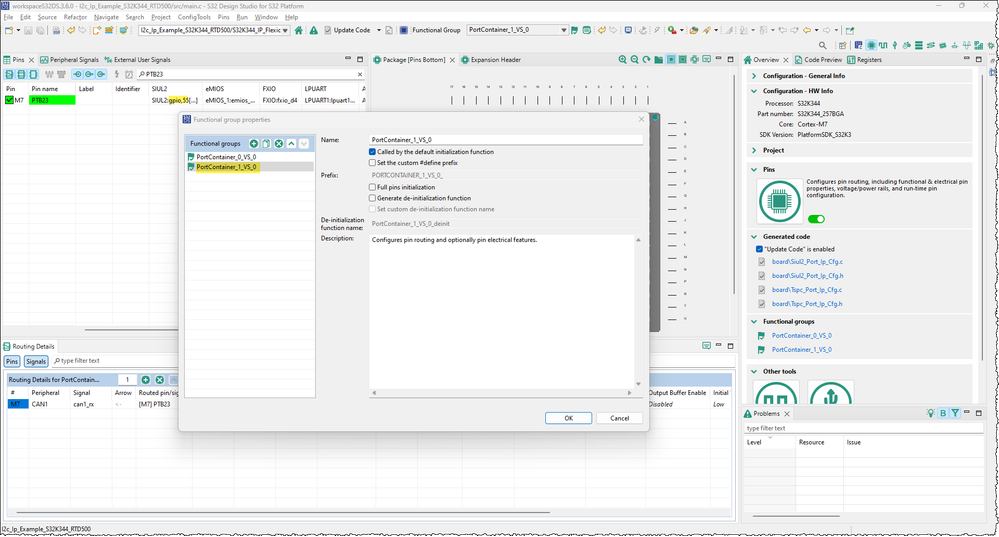This screenshot has height=537, width=999.
Task: Toggle the Pins tool enable switch
Action: 816,219
